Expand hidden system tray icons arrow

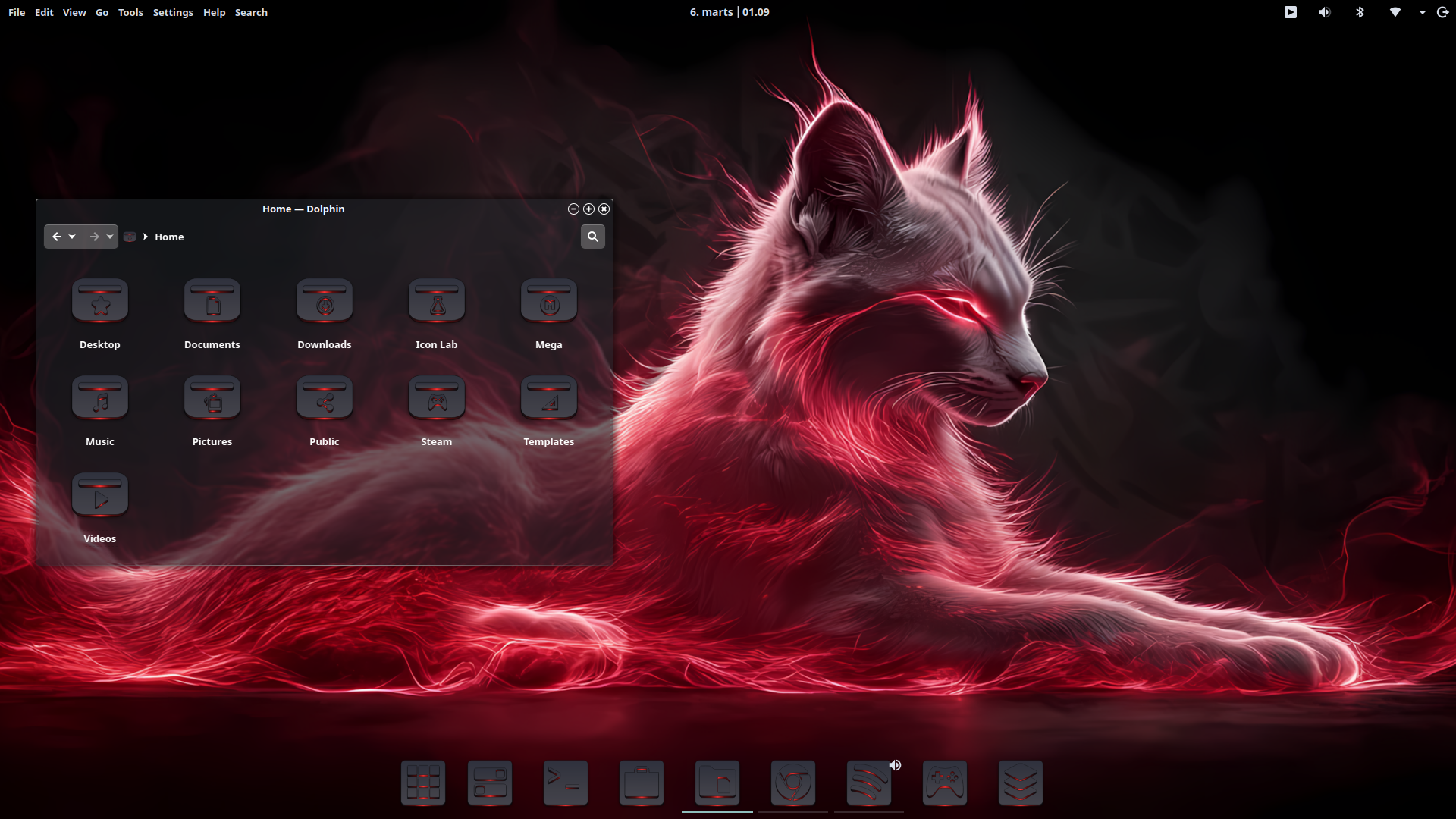click(1422, 12)
